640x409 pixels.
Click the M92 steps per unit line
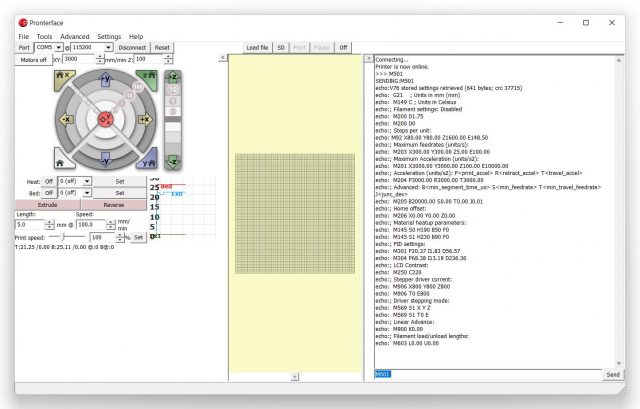[x=432, y=138]
